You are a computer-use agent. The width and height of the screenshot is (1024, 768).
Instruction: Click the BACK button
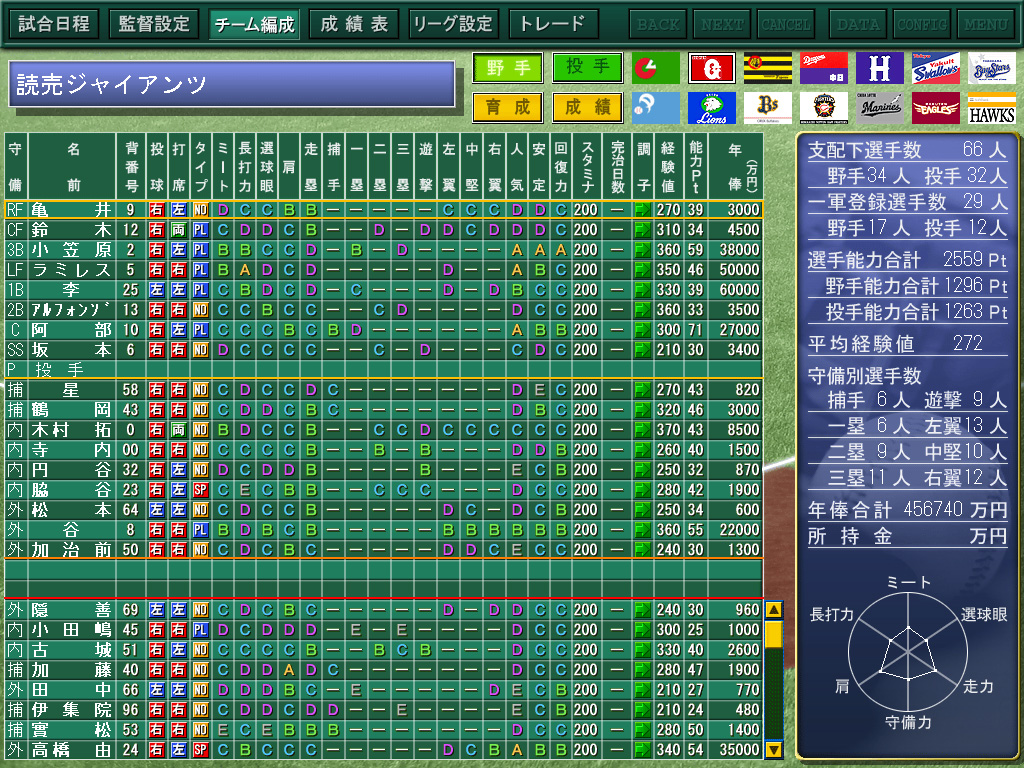tap(658, 24)
